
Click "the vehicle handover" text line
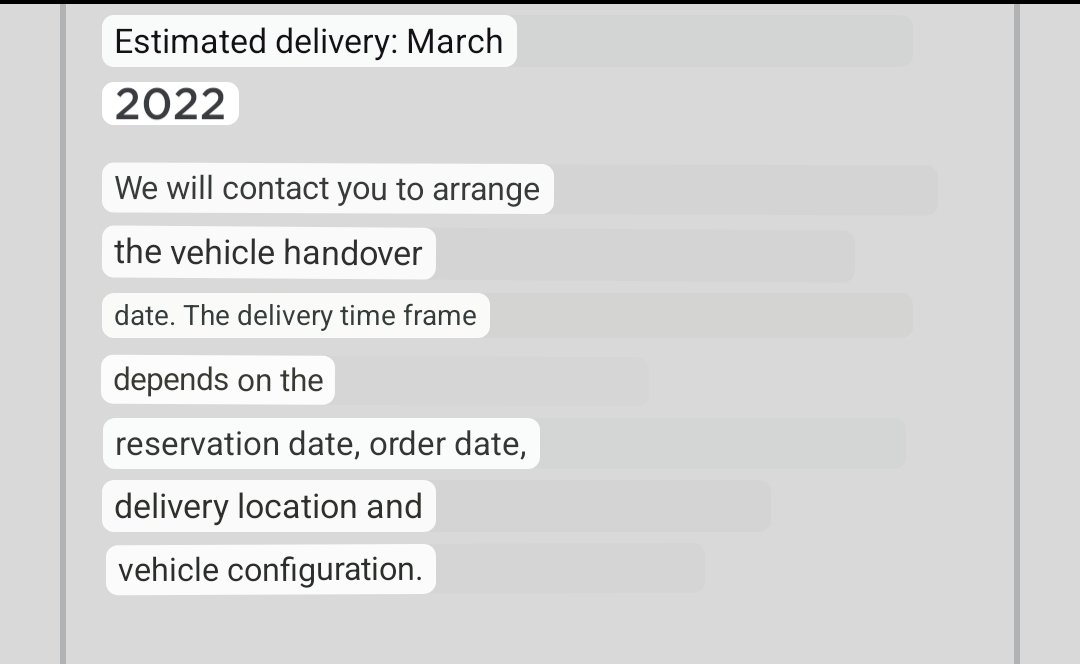[268, 252]
